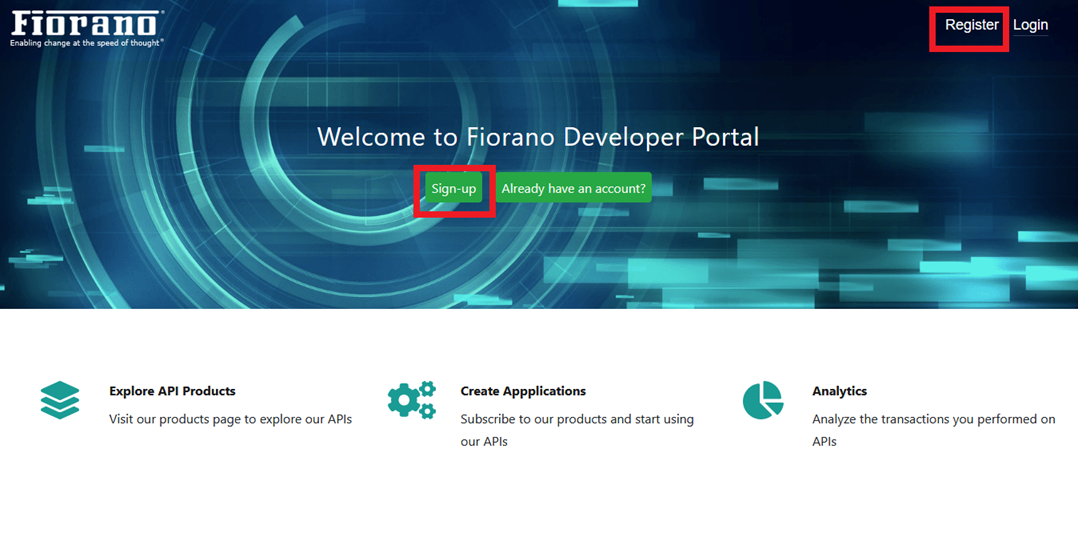
Task: Click 'Analyze the transactions' description text
Action: point(934,430)
